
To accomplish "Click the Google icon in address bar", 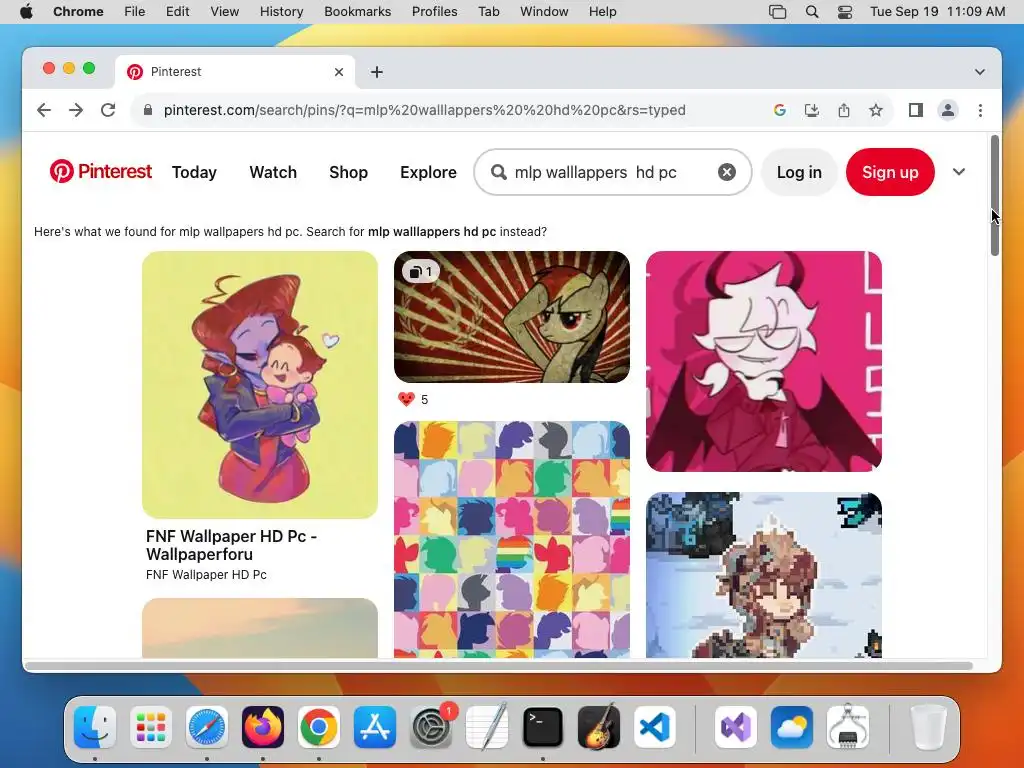I will pos(779,110).
